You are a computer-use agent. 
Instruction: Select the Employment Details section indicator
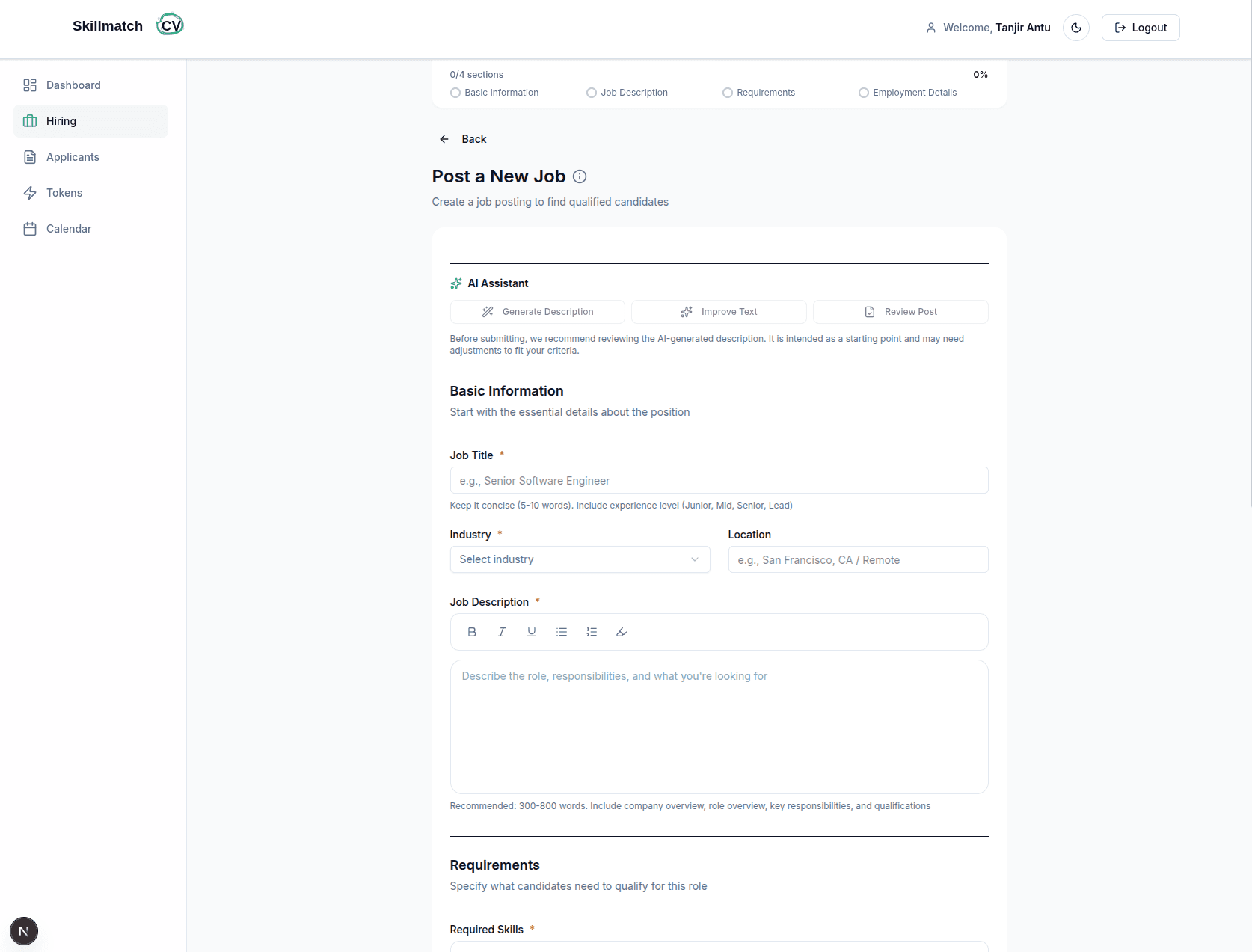coord(863,92)
